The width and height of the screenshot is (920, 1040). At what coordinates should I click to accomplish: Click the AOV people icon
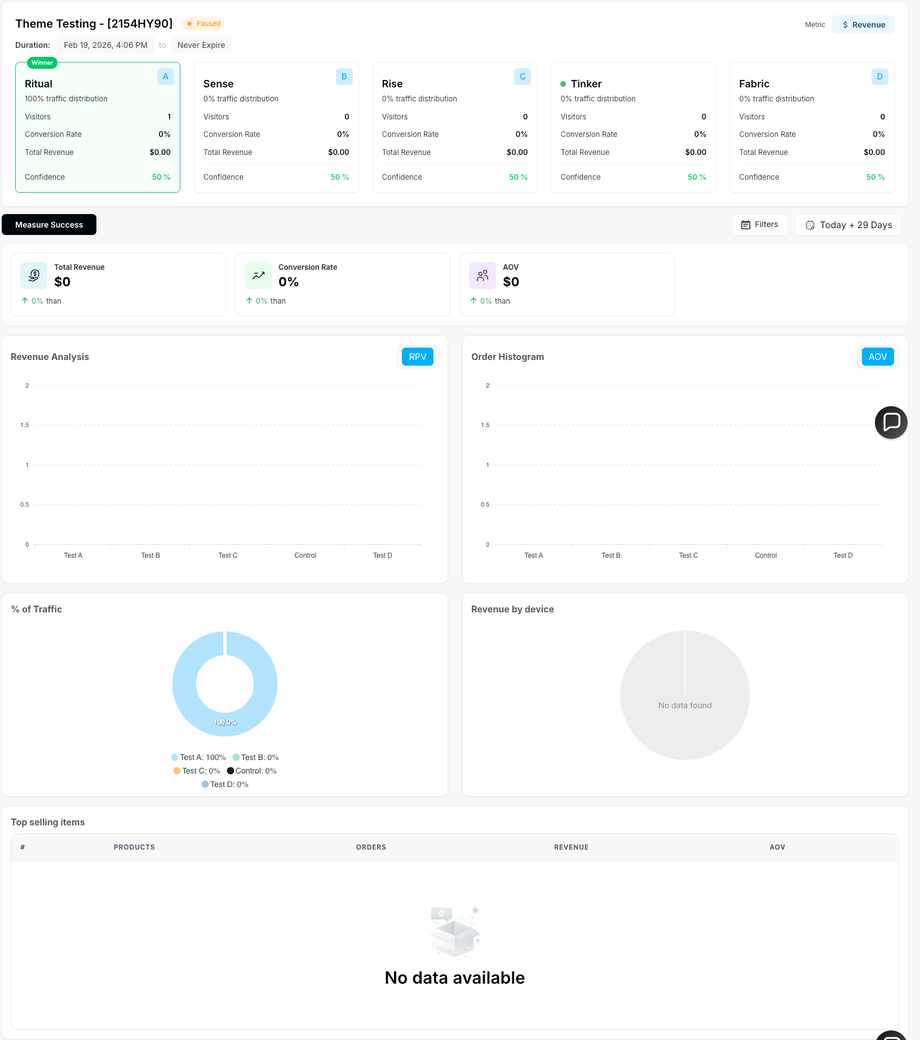pyautogui.click(x=482, y=275)
